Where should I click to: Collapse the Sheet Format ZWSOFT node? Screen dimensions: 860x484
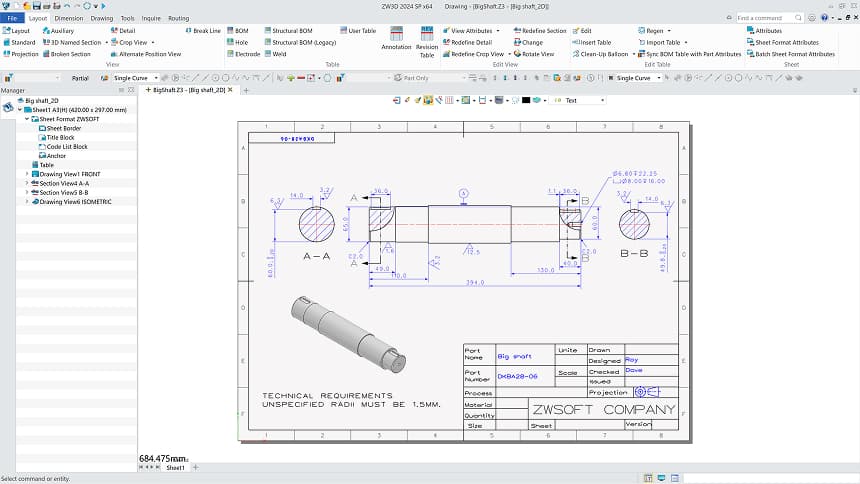[27, 119]
